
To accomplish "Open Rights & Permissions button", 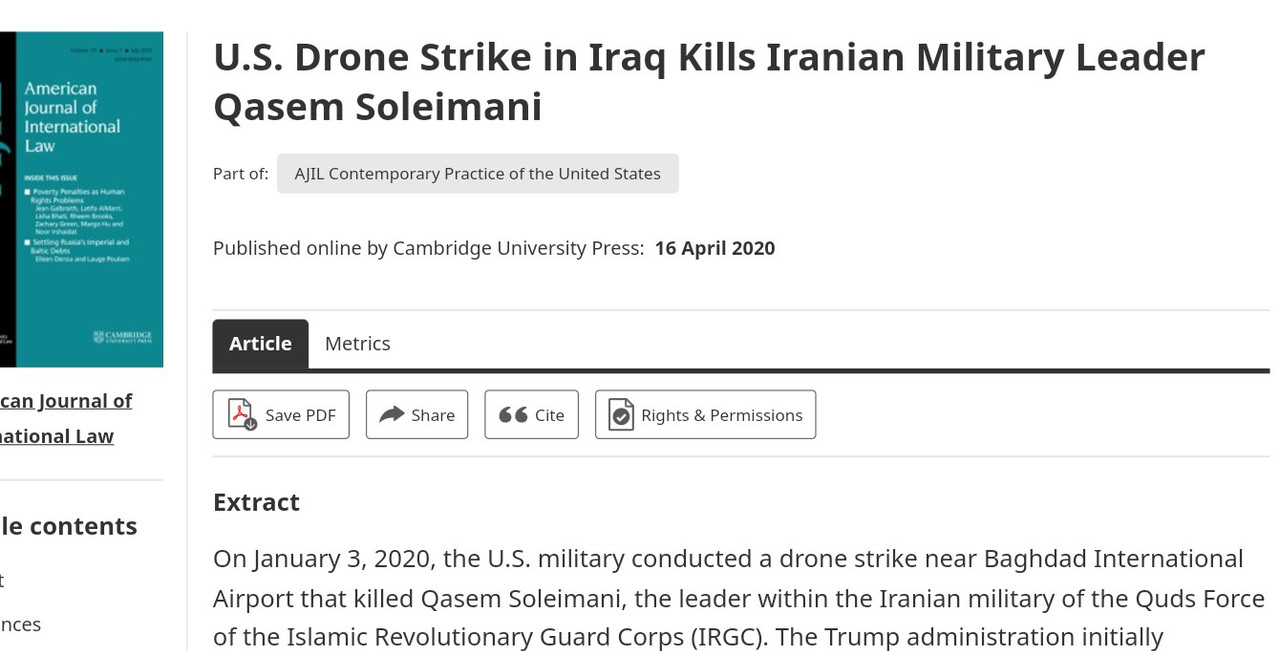I will (705, 414).
